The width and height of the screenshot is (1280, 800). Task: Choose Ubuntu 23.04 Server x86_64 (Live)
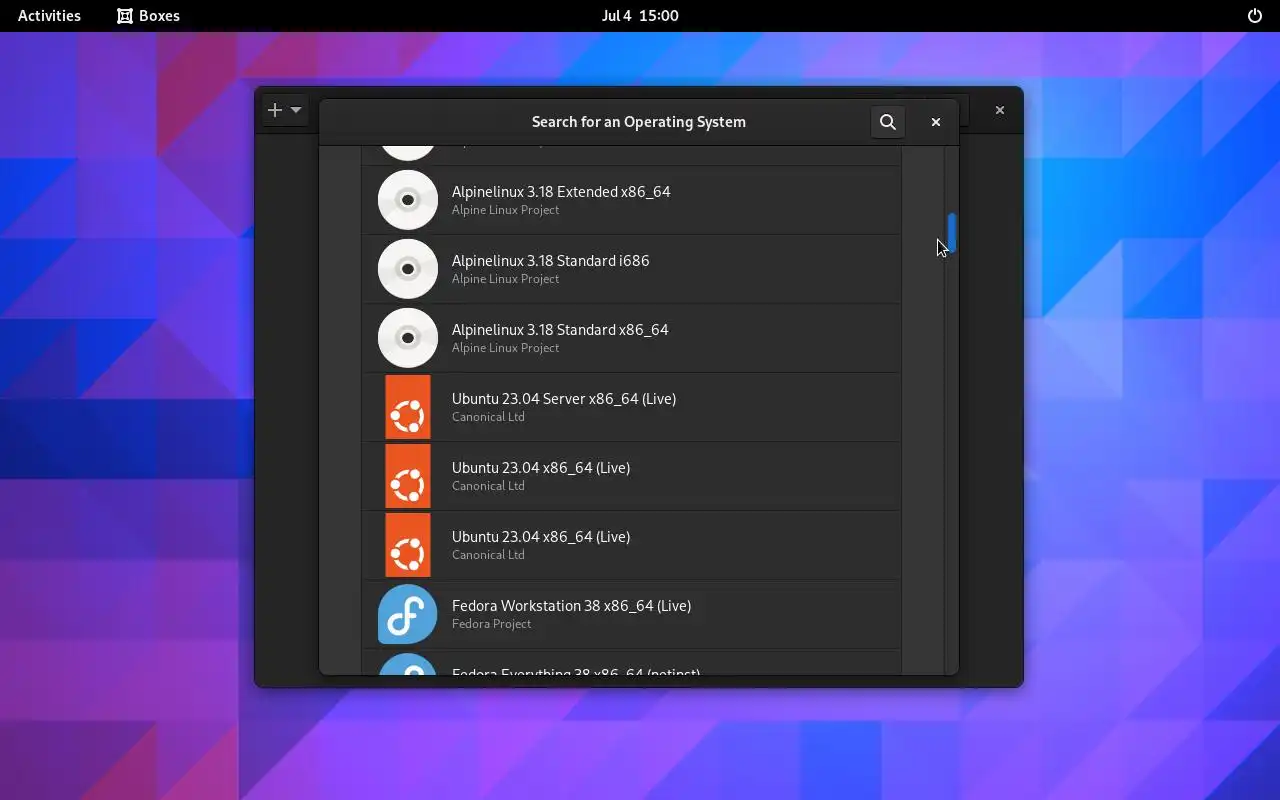632,407
